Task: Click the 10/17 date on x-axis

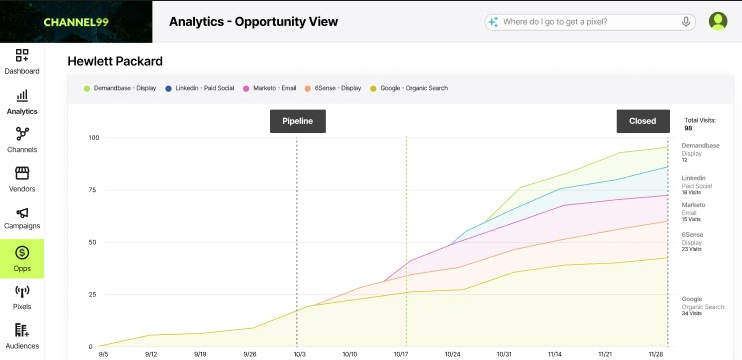Action: click(401, 354)
